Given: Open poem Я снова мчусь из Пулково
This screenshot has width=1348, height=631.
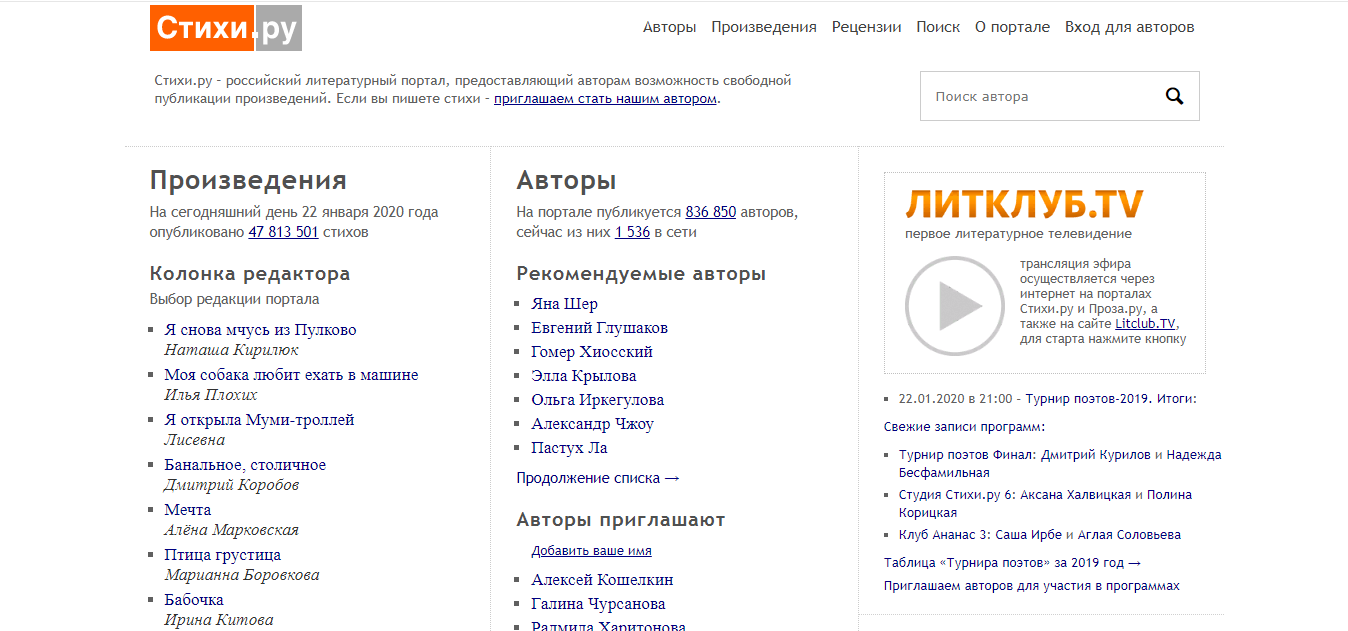Looking at the screenshot, I should point(260,330).
